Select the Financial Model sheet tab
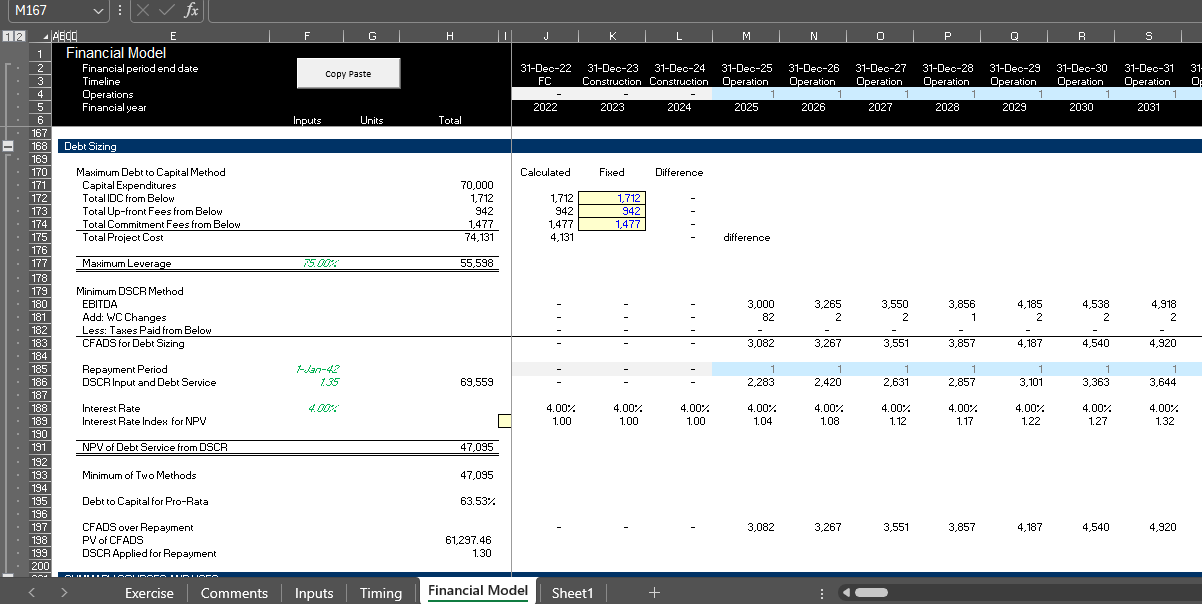 tap(478, 591)
